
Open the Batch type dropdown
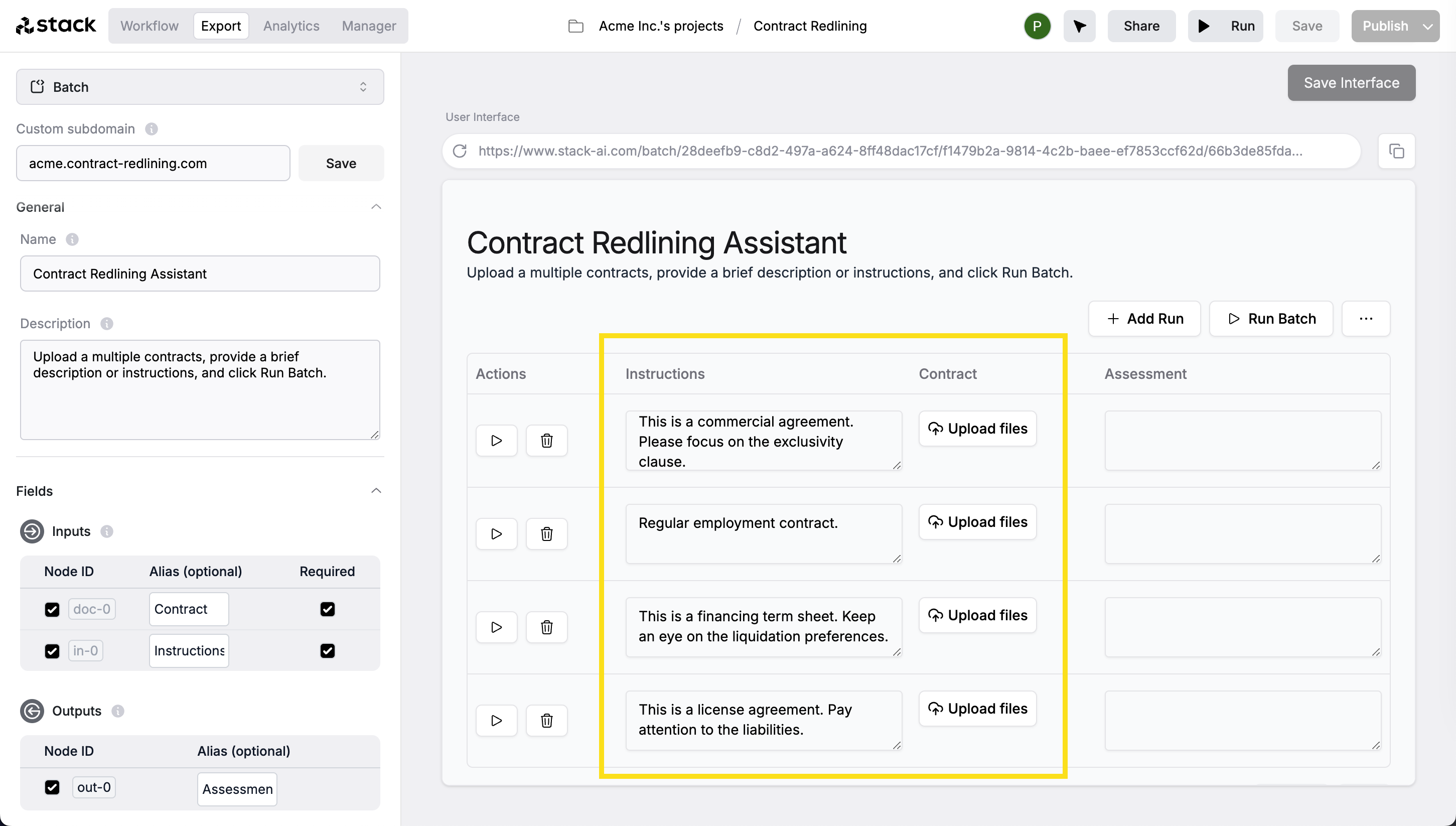tap(200, 86)
